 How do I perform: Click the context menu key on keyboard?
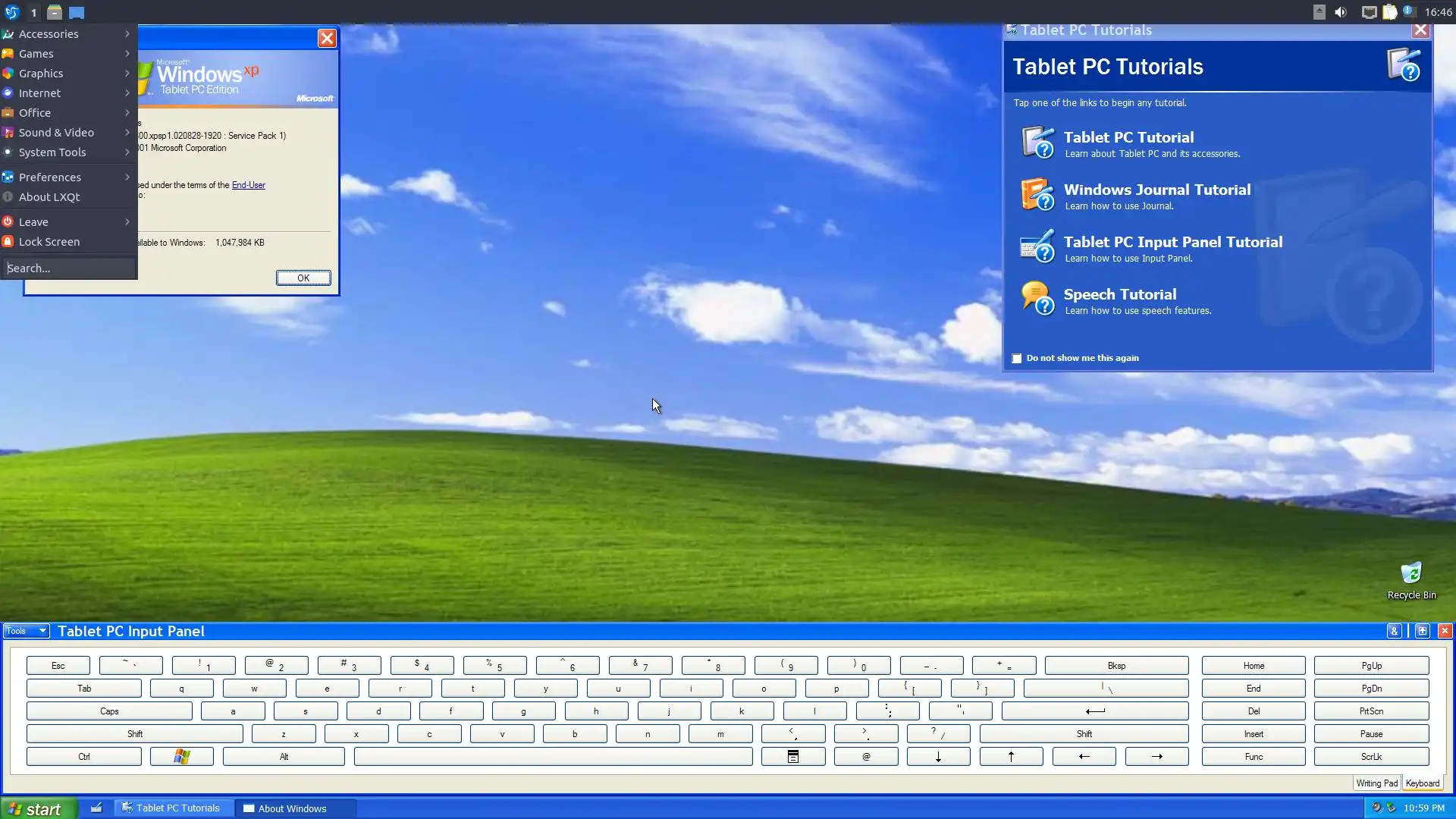tap(792, 757)
